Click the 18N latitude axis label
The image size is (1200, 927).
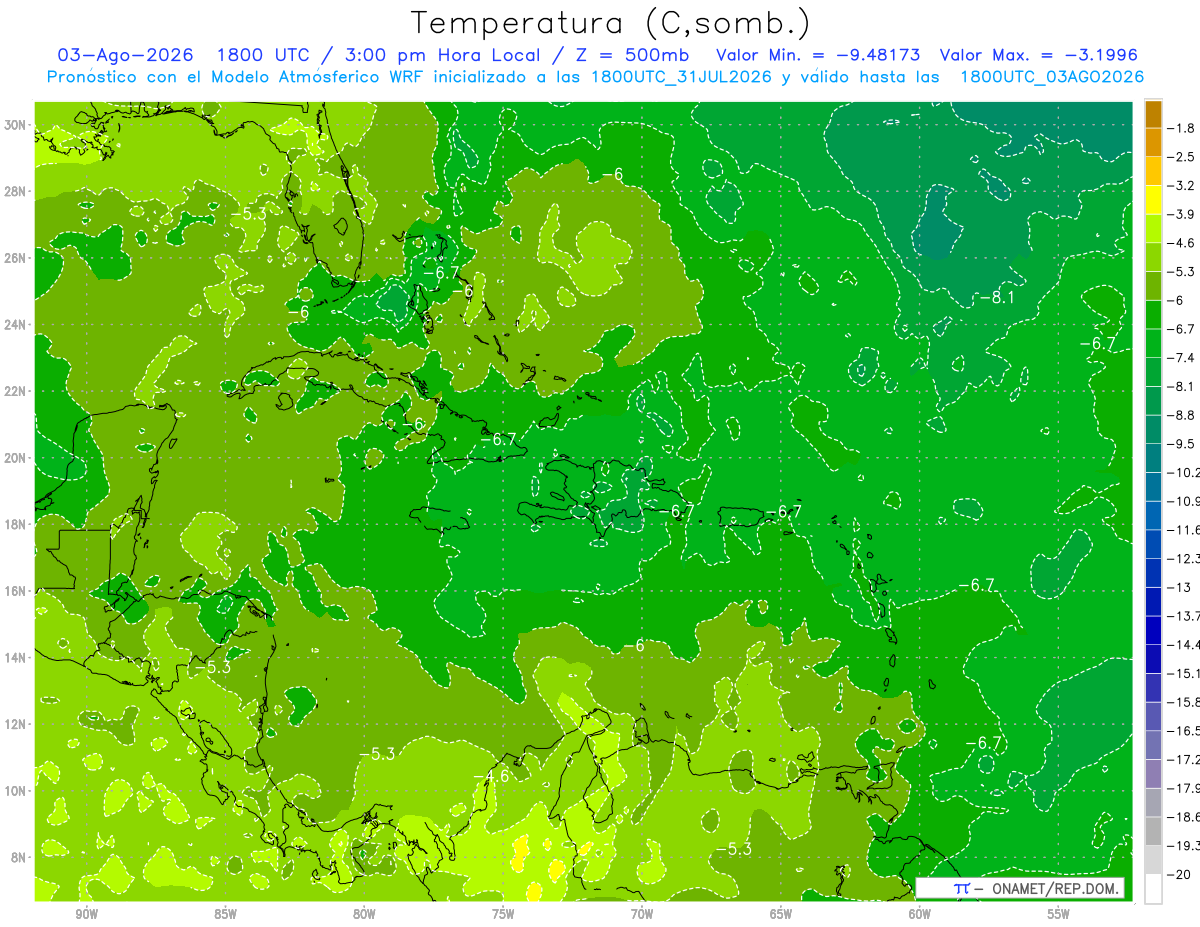tap(15, 524)
